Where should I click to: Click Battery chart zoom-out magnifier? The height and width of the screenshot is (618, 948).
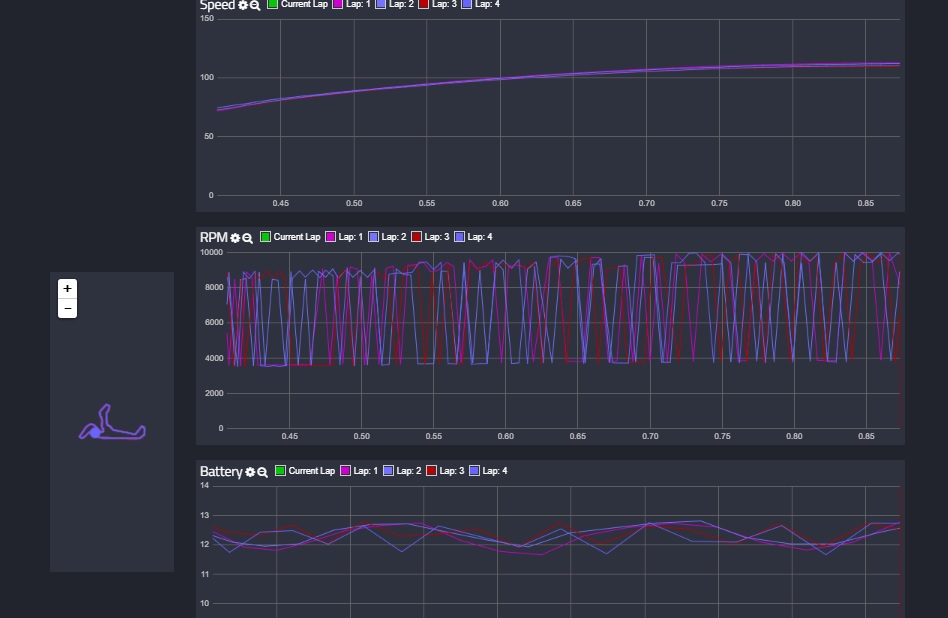[262, 472]
